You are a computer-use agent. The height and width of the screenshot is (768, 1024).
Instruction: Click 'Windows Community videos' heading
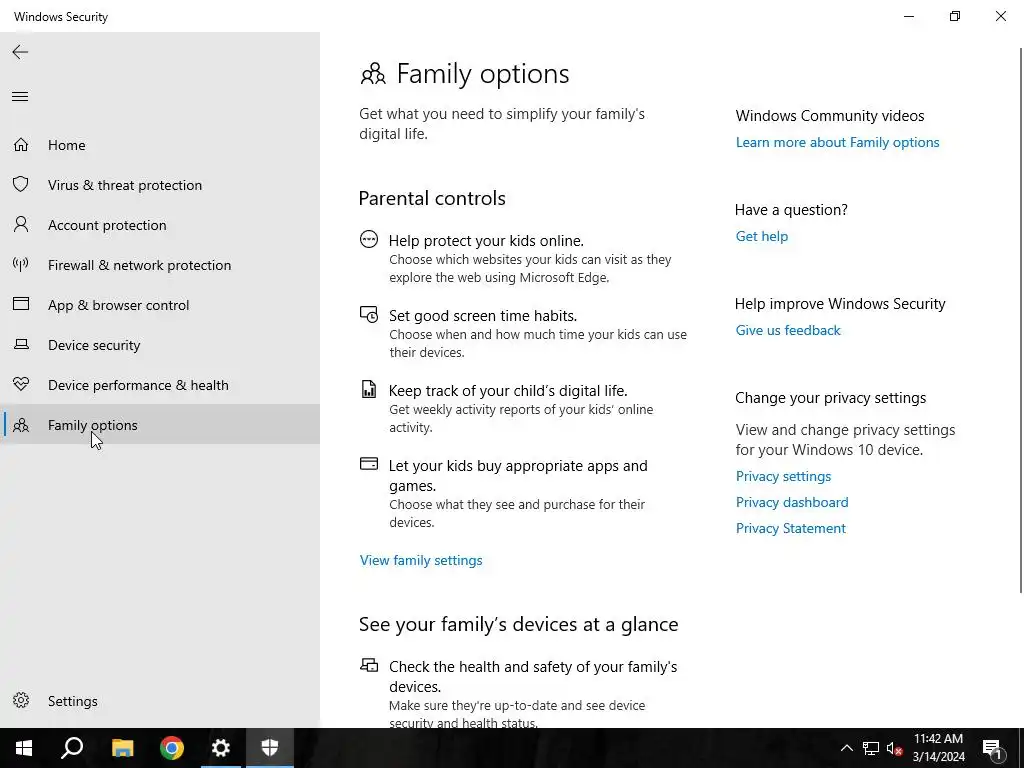click(x=829, y=116)
